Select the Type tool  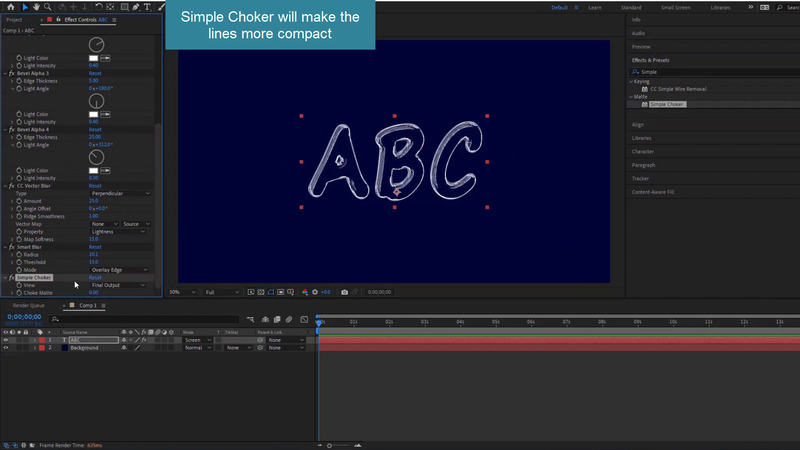point(148,7)
